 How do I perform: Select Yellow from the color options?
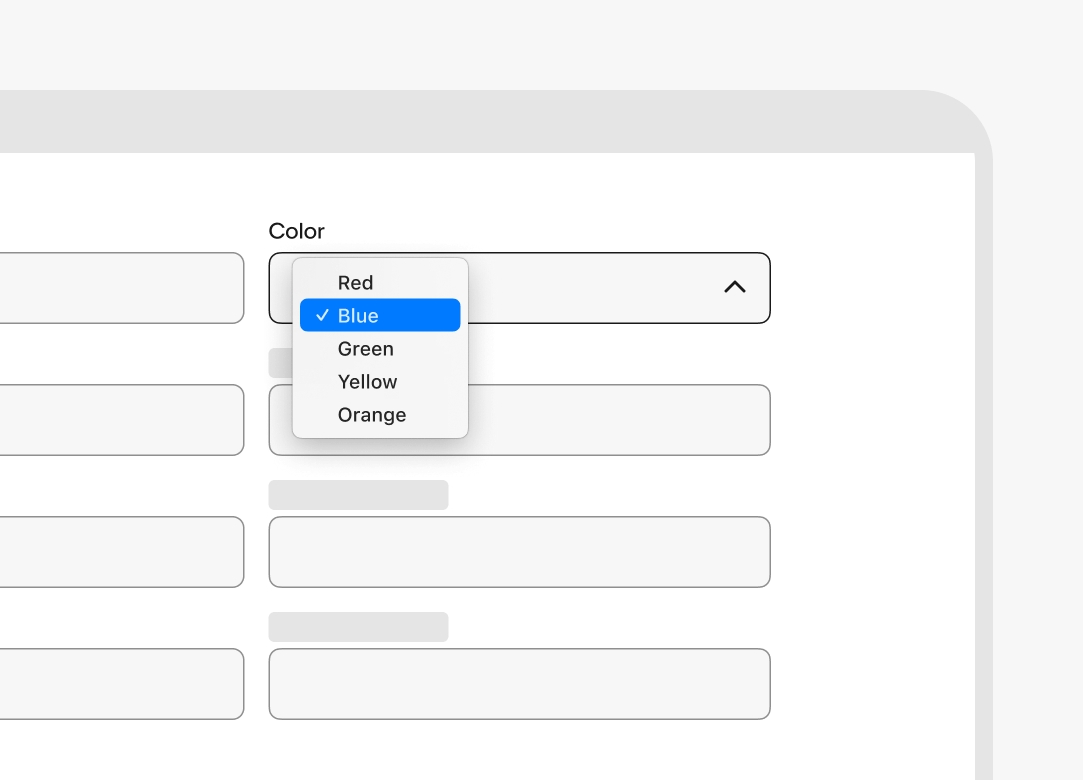(380, 381)
